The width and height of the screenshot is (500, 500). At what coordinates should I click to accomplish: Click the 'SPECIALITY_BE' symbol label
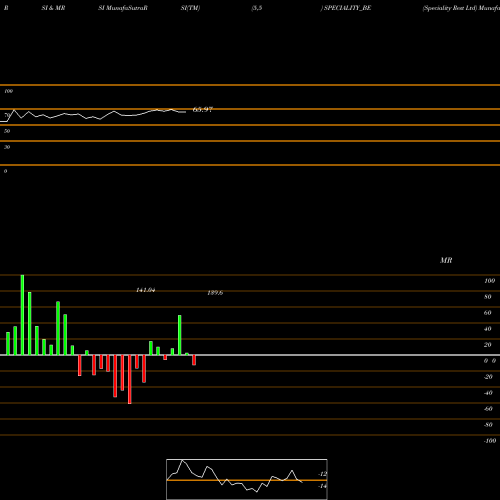(347, 8)
